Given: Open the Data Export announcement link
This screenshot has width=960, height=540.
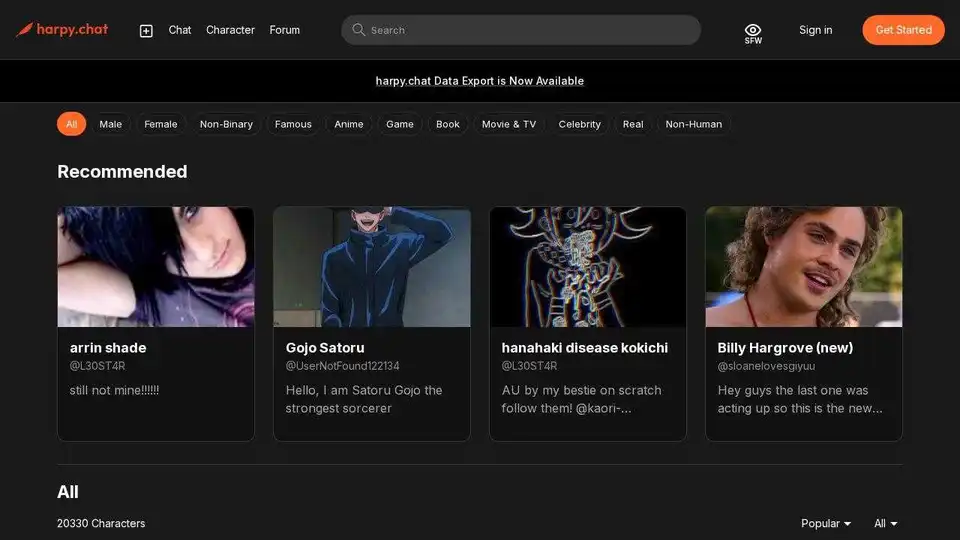Looking at the screenshot, I should click(479, 81).
